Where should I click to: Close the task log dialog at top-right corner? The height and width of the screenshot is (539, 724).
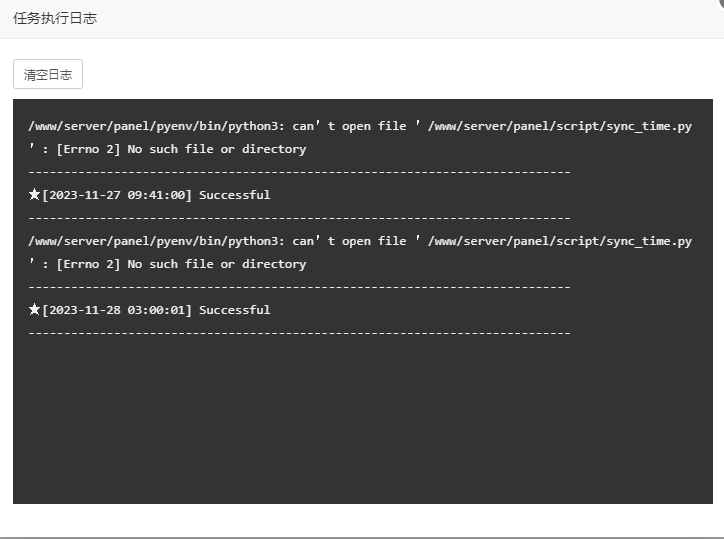tap(720, 2)
